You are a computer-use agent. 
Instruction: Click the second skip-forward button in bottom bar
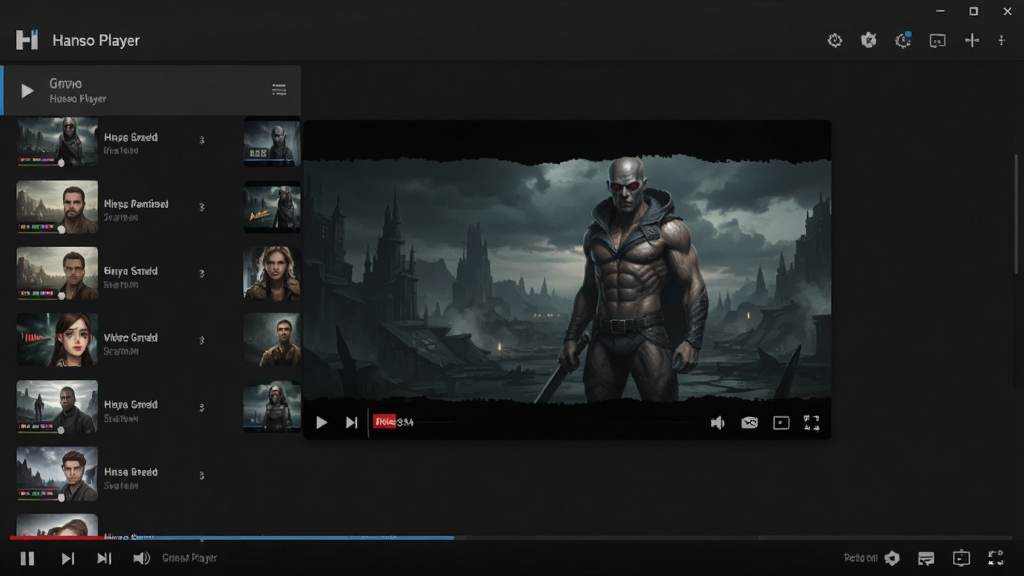[x=104, y=558]
